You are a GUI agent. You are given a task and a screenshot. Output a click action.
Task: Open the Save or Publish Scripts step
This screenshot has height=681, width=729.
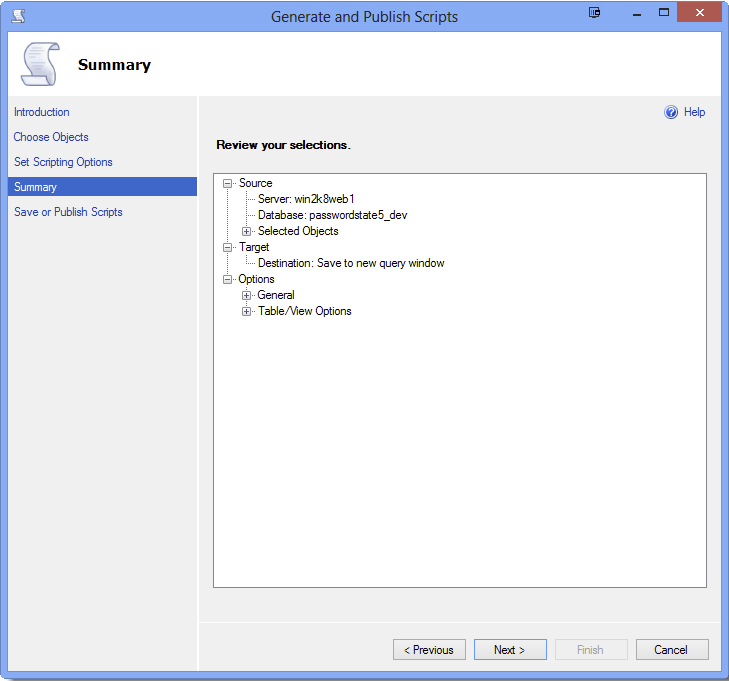(x=68, y=212)
